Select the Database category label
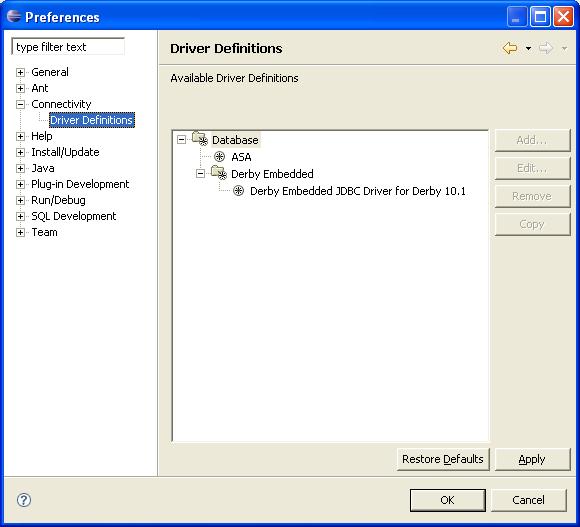Image resolution: width=580 pixels, height=527 pixels. (235, 140)
